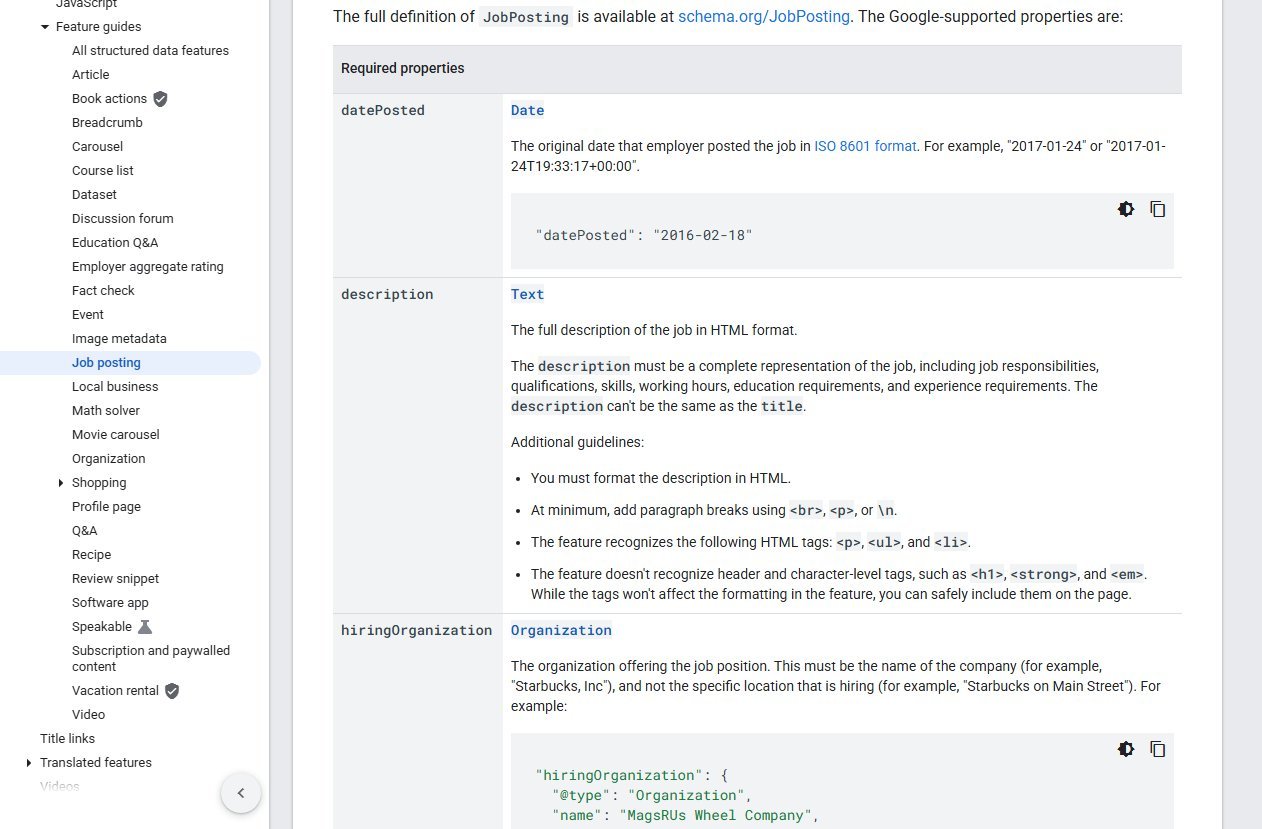
Task: Click the Text type link
Action: pyautogui.click(x=527, y=295)
